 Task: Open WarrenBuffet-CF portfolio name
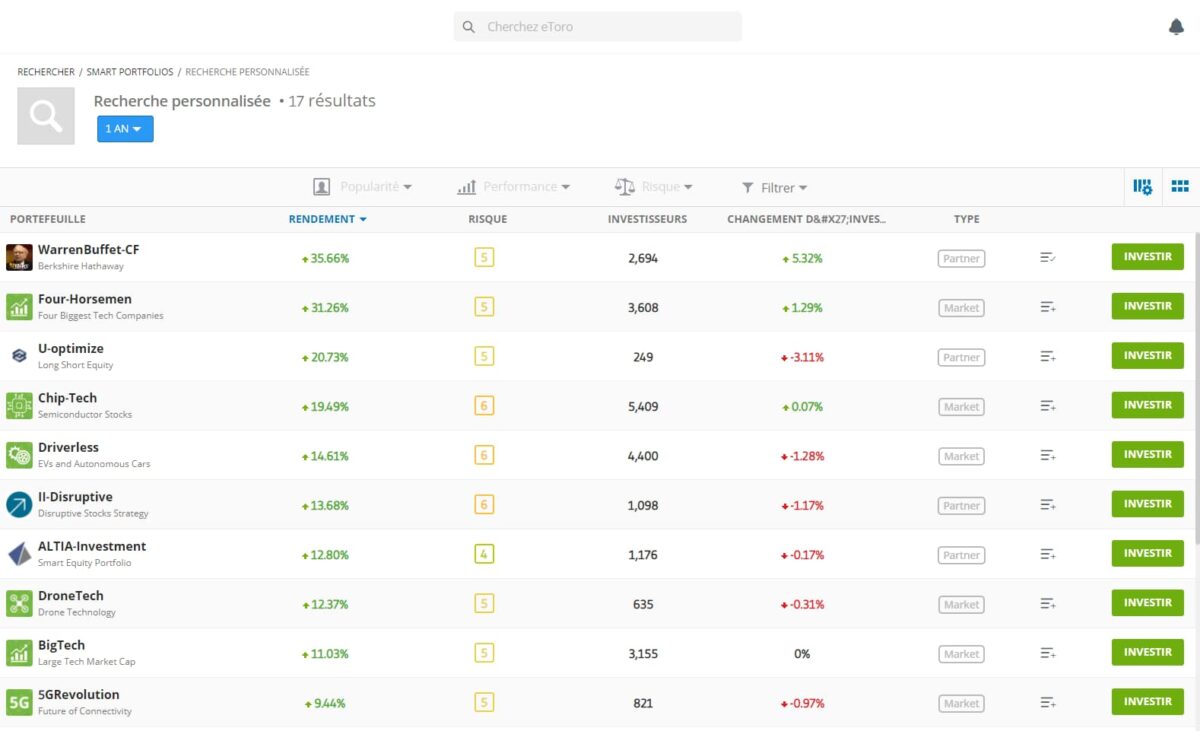pyautogui.click(x=88, y=250)
